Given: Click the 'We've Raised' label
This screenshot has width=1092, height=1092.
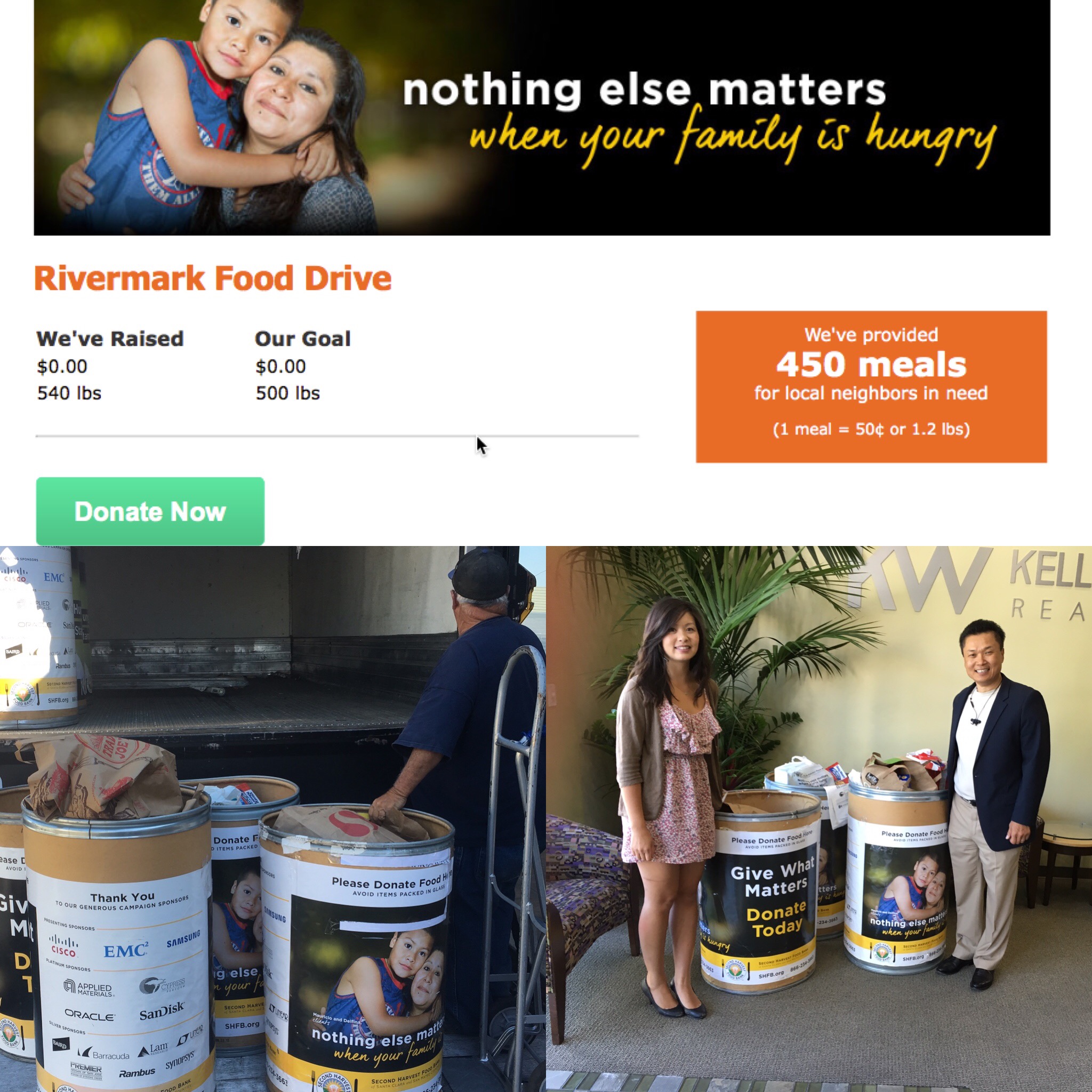Looking at the screenshot, I should click(110, 339).
